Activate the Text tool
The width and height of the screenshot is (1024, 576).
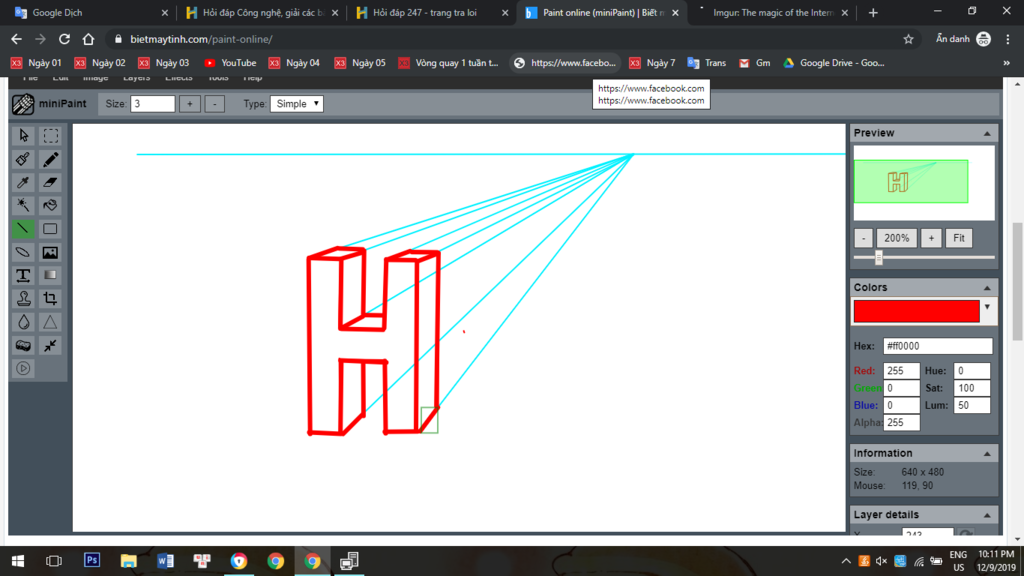pos(23,275)
